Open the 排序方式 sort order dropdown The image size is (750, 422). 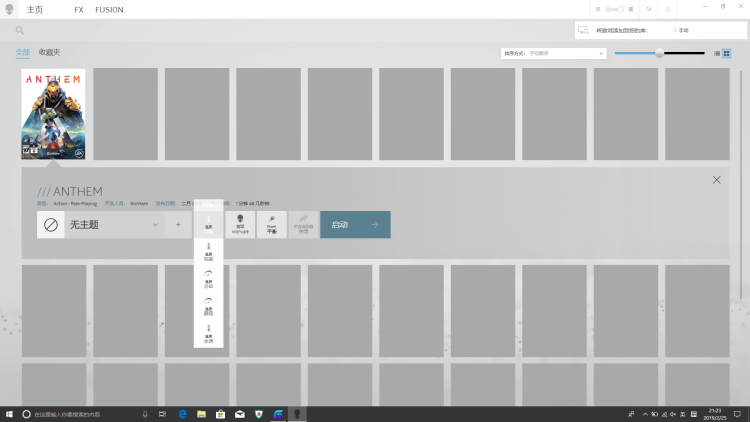[554, 54]
